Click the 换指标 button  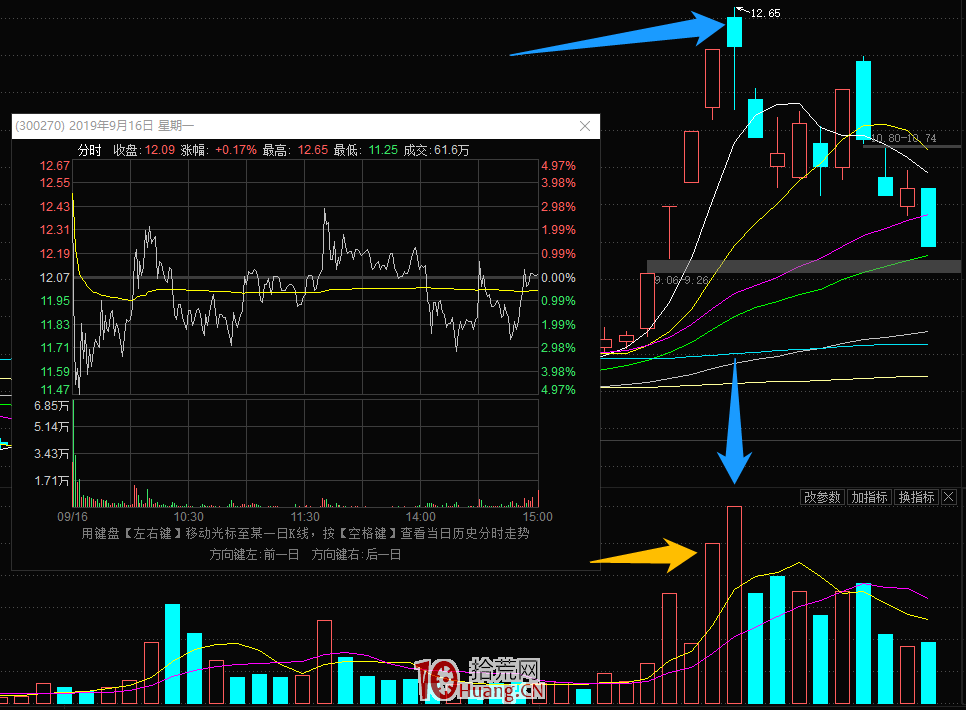pyautogui.click(x=916, y=497)
